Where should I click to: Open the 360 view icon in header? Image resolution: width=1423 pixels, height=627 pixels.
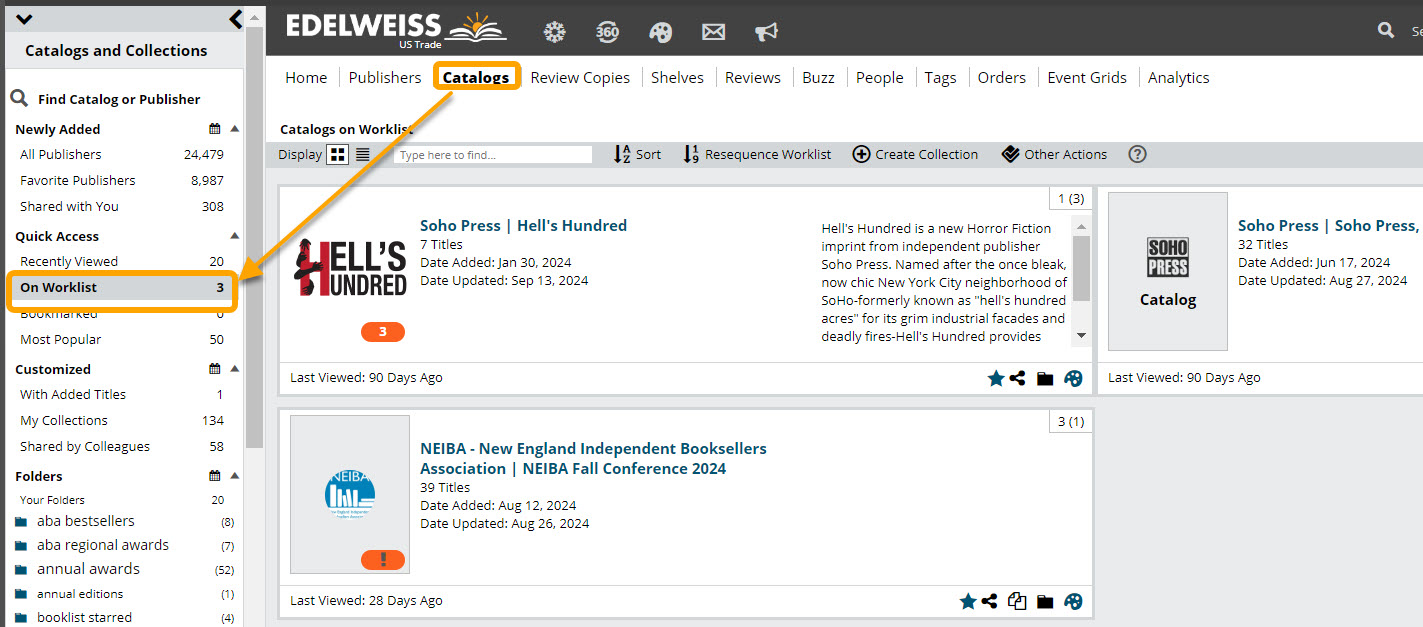[607, 32]
